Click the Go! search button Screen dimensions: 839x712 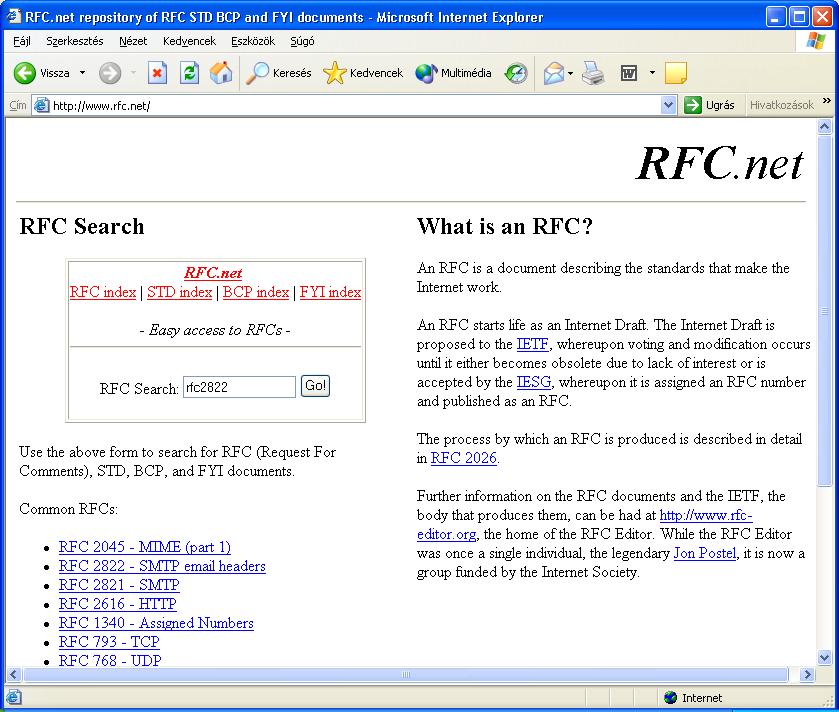[x=315, y=386]
